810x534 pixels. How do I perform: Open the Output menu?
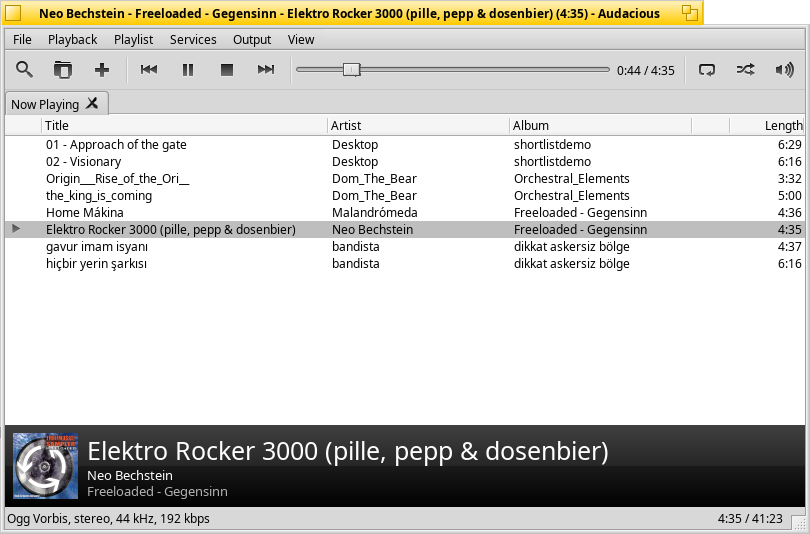[252, 39]
